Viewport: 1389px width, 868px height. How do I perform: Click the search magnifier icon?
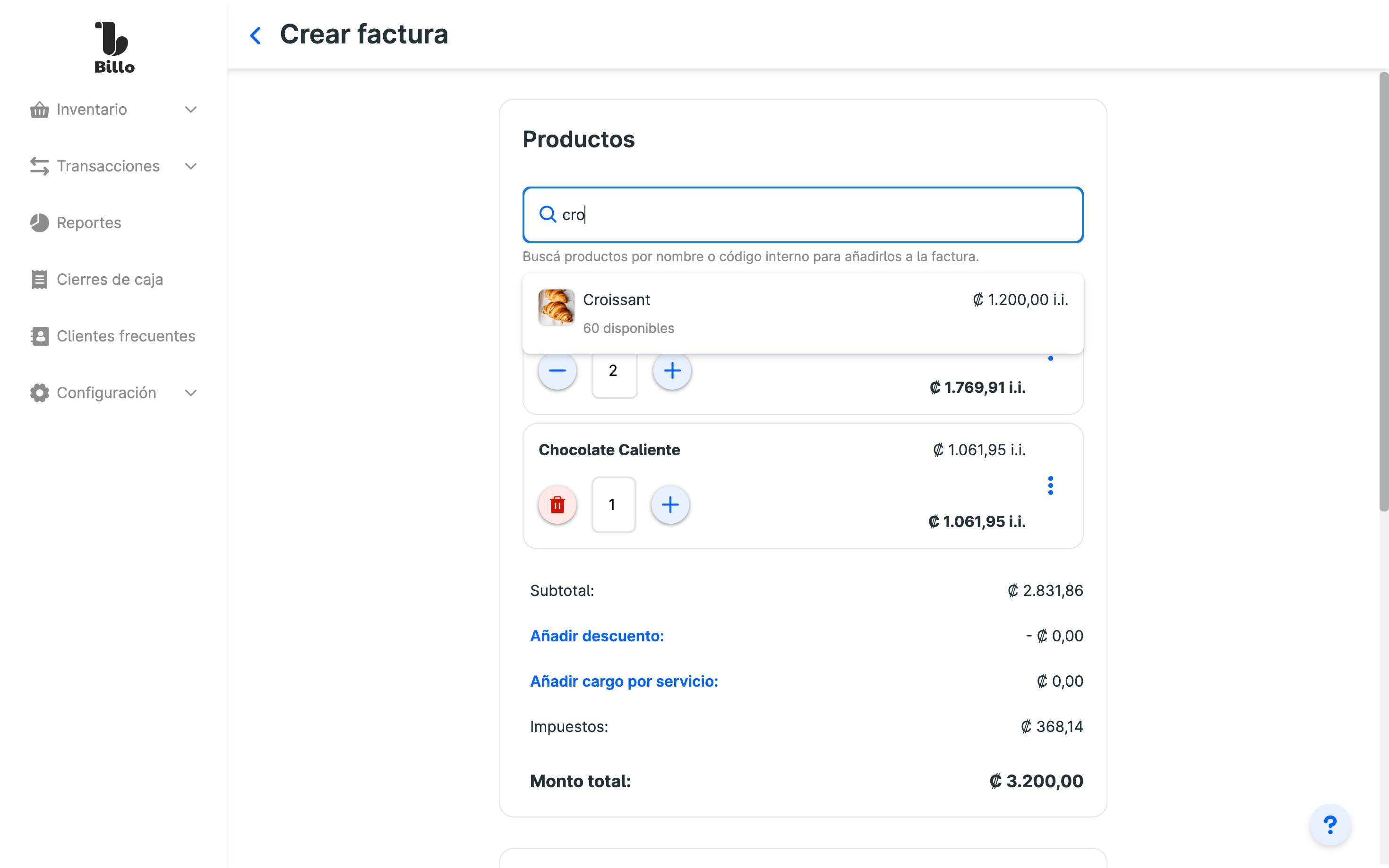click(548, 215)
